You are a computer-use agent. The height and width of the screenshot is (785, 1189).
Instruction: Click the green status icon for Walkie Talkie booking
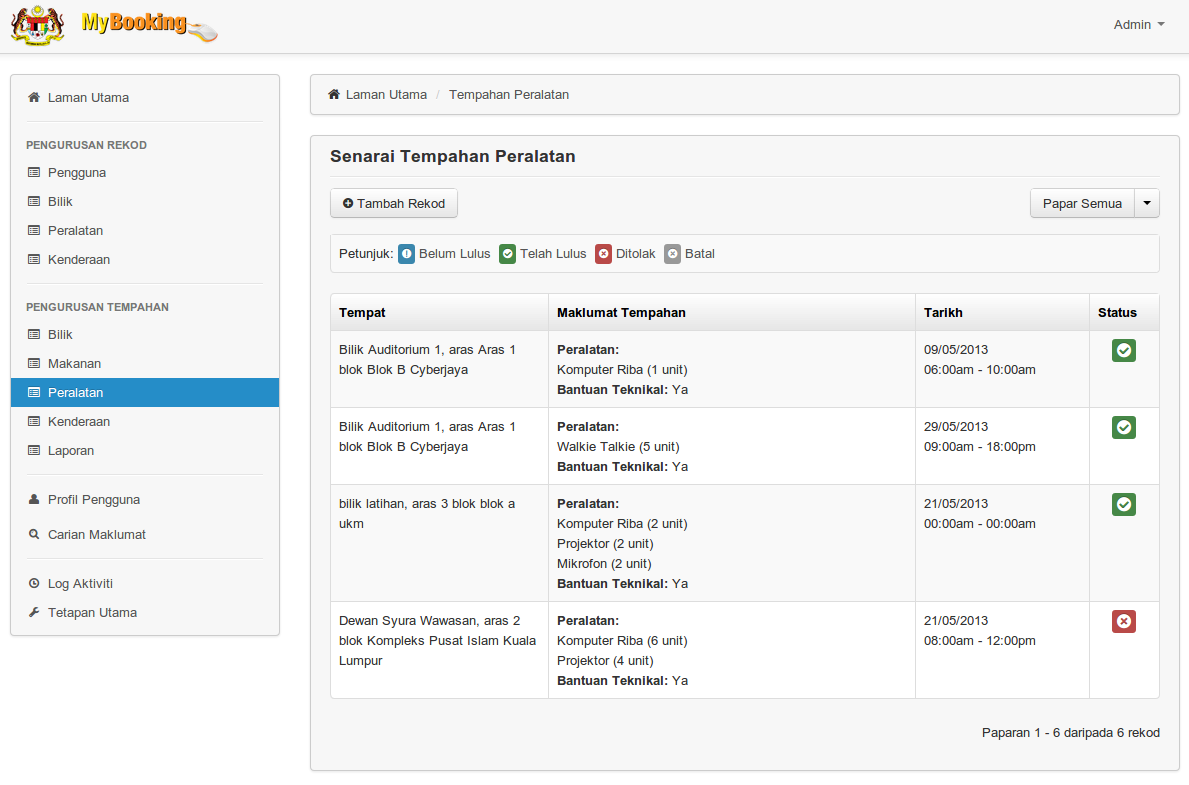click(1124, 428)
